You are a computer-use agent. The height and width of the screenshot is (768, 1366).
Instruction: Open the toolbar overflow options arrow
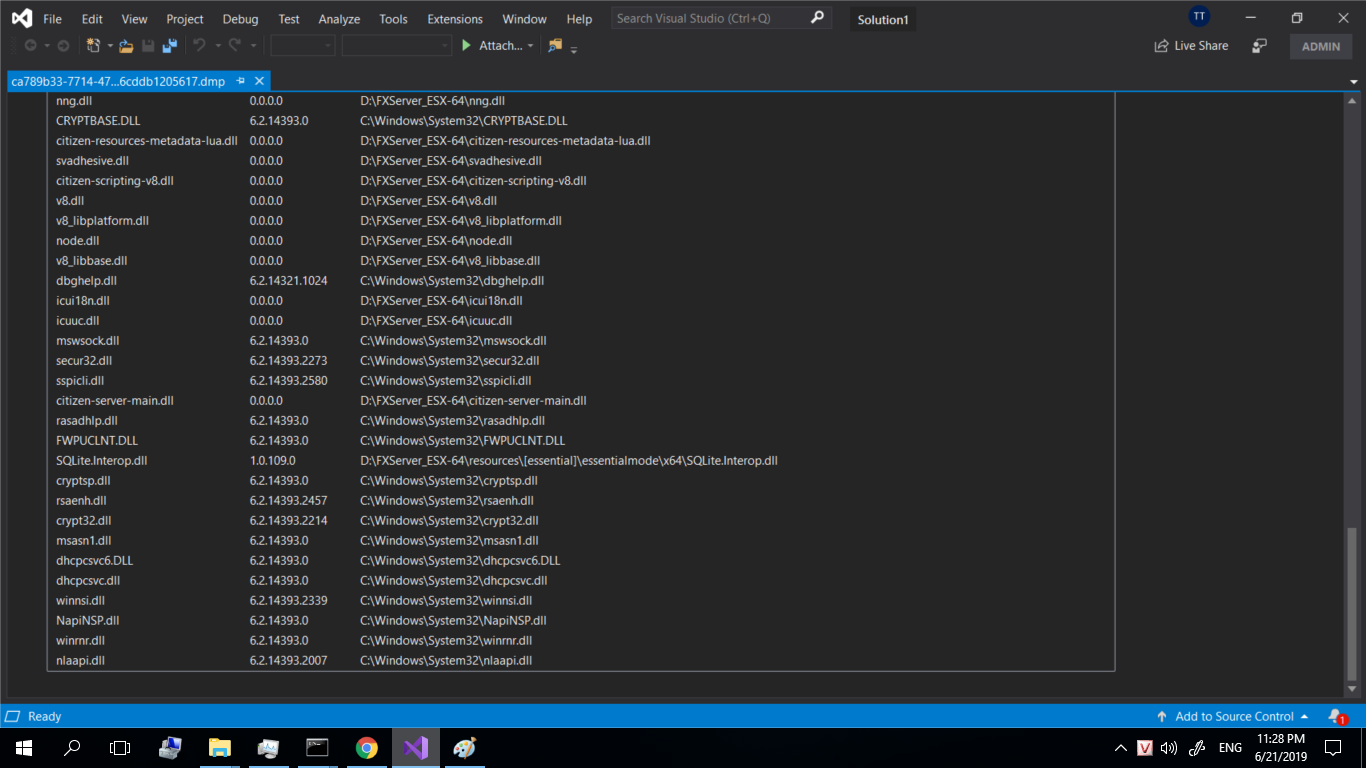pyautogui.click(x=574, y=48)
